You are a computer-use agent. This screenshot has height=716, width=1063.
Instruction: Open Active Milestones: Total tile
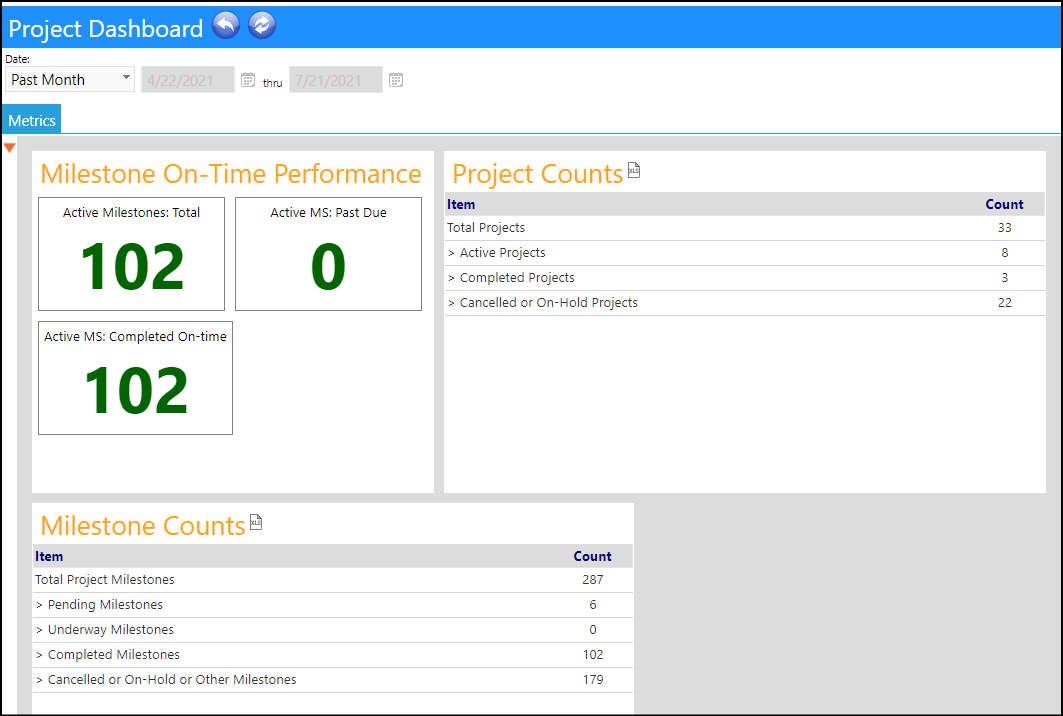(132, 254)
